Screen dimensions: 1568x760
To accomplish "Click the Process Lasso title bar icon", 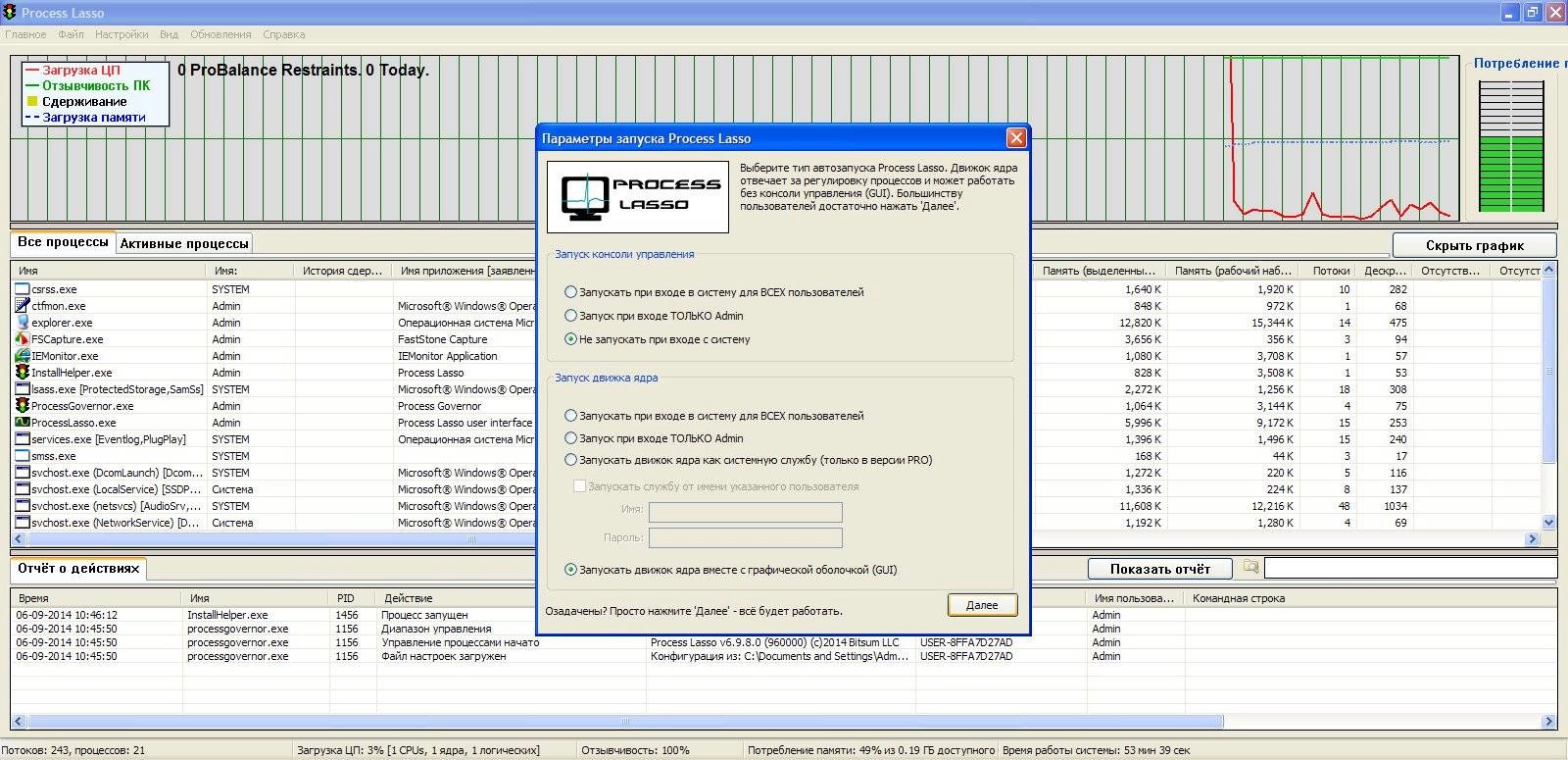I will click(10, 13).
